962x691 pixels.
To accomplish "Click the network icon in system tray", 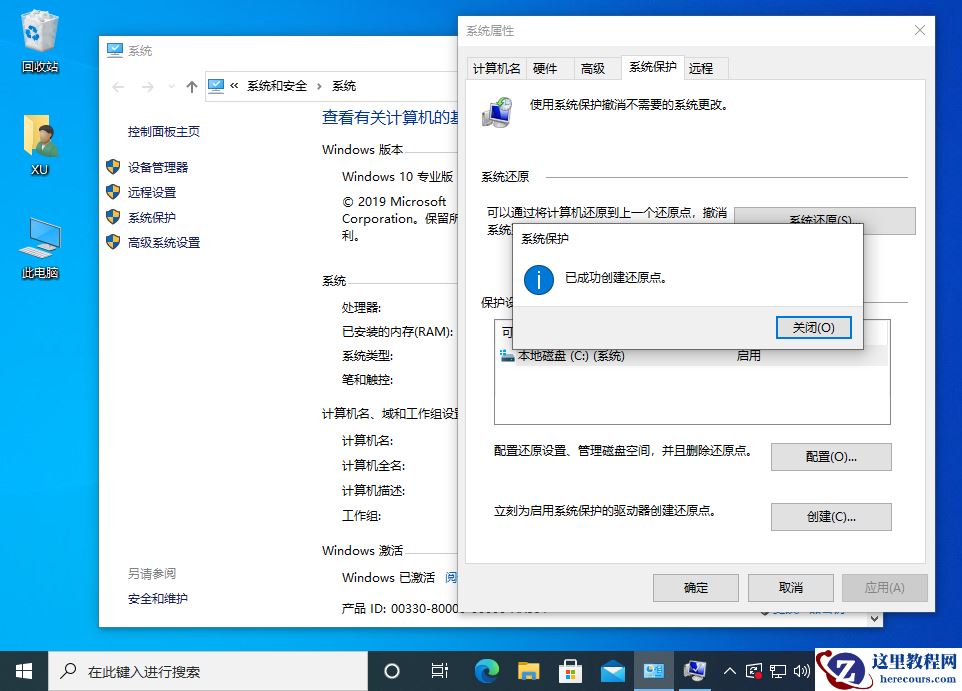I will [x=779, y=671].
